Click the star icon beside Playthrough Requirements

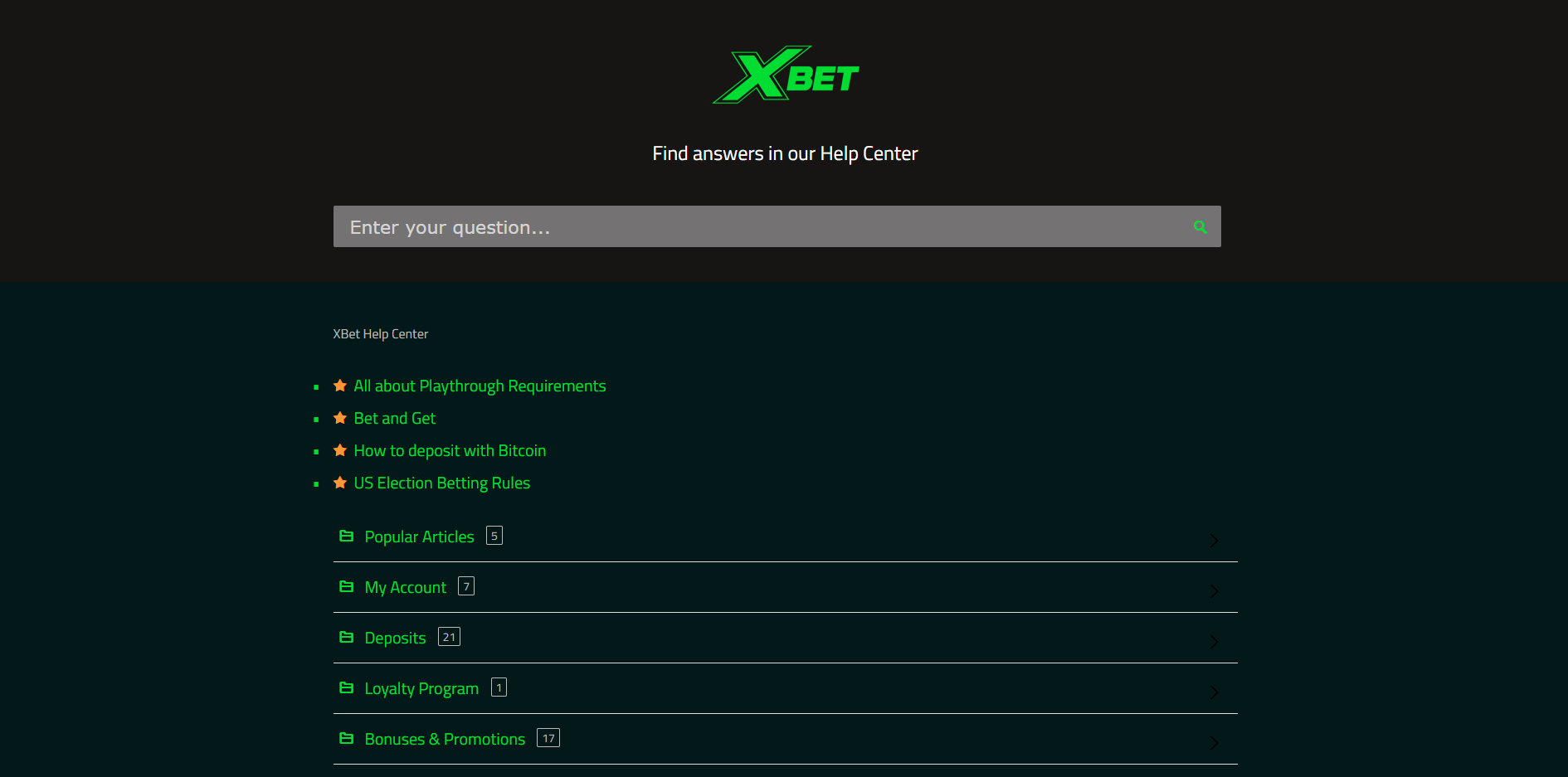tap(340, 386)
